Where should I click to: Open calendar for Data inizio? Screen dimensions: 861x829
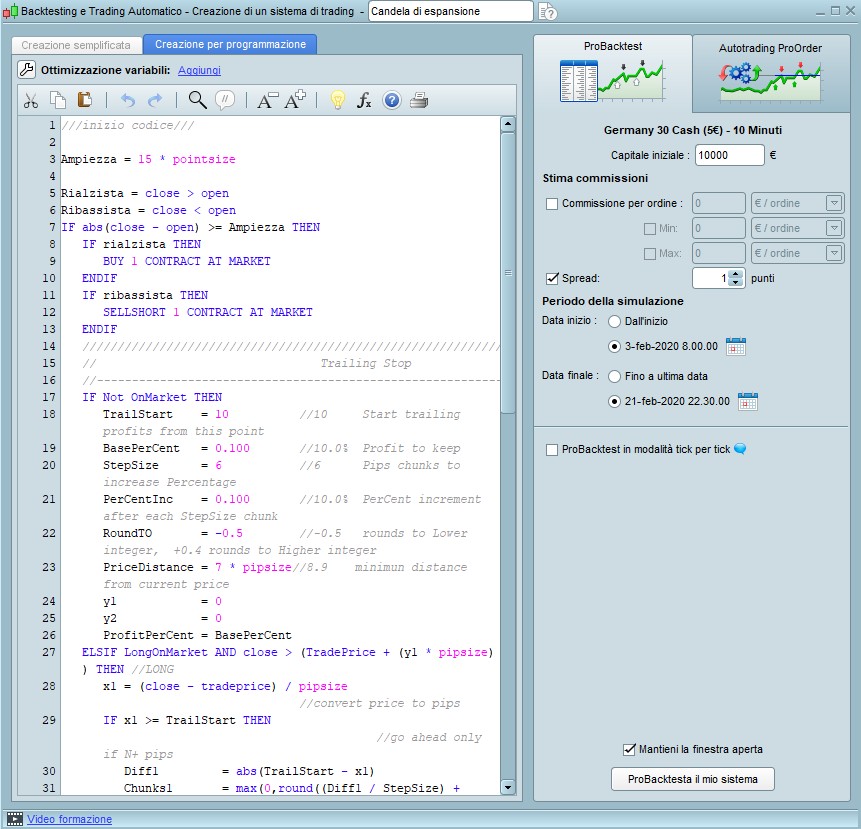coord(736,347)
